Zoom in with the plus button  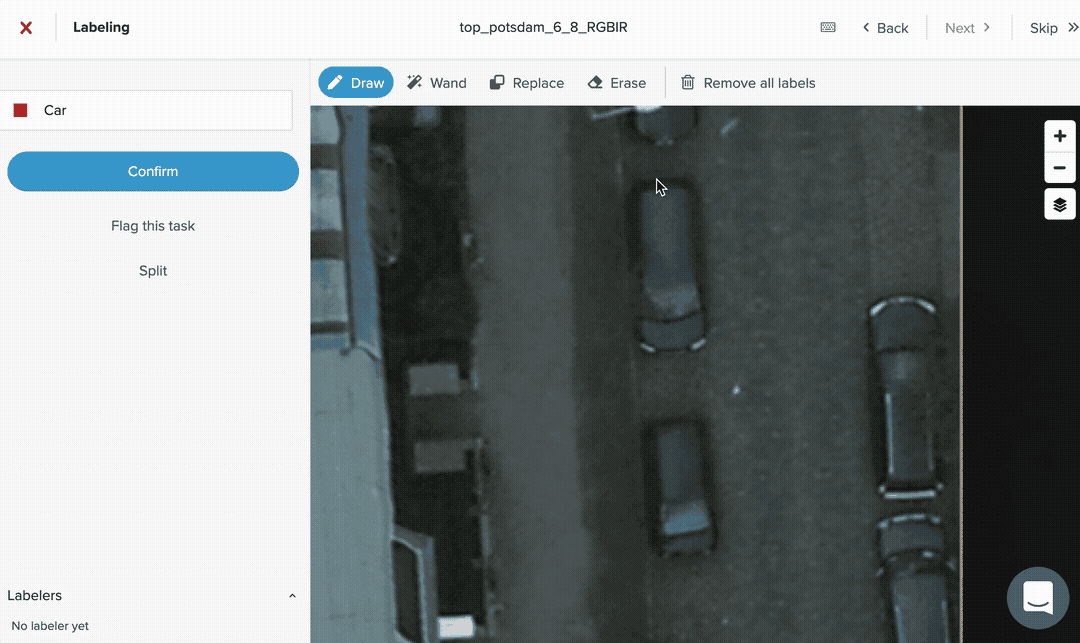tap(1059, 137)
